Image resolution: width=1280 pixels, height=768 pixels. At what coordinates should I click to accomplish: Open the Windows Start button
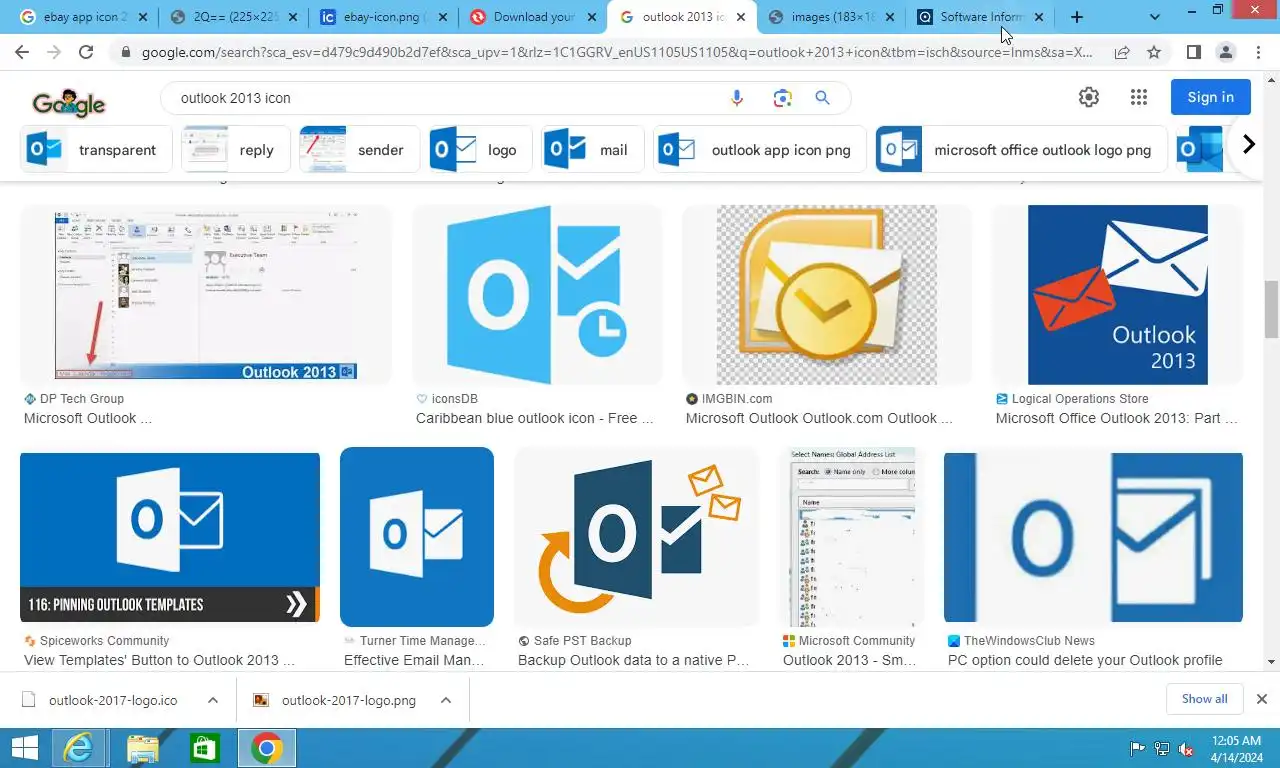point(24,748)
